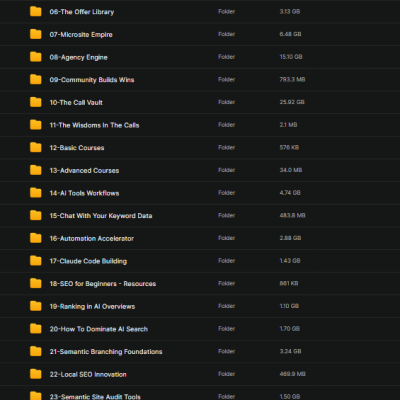The image size is (400, 400).
Task: Click the "Folder" type in 19-Ranking in AI Overviews row
Action: (227, 306)
